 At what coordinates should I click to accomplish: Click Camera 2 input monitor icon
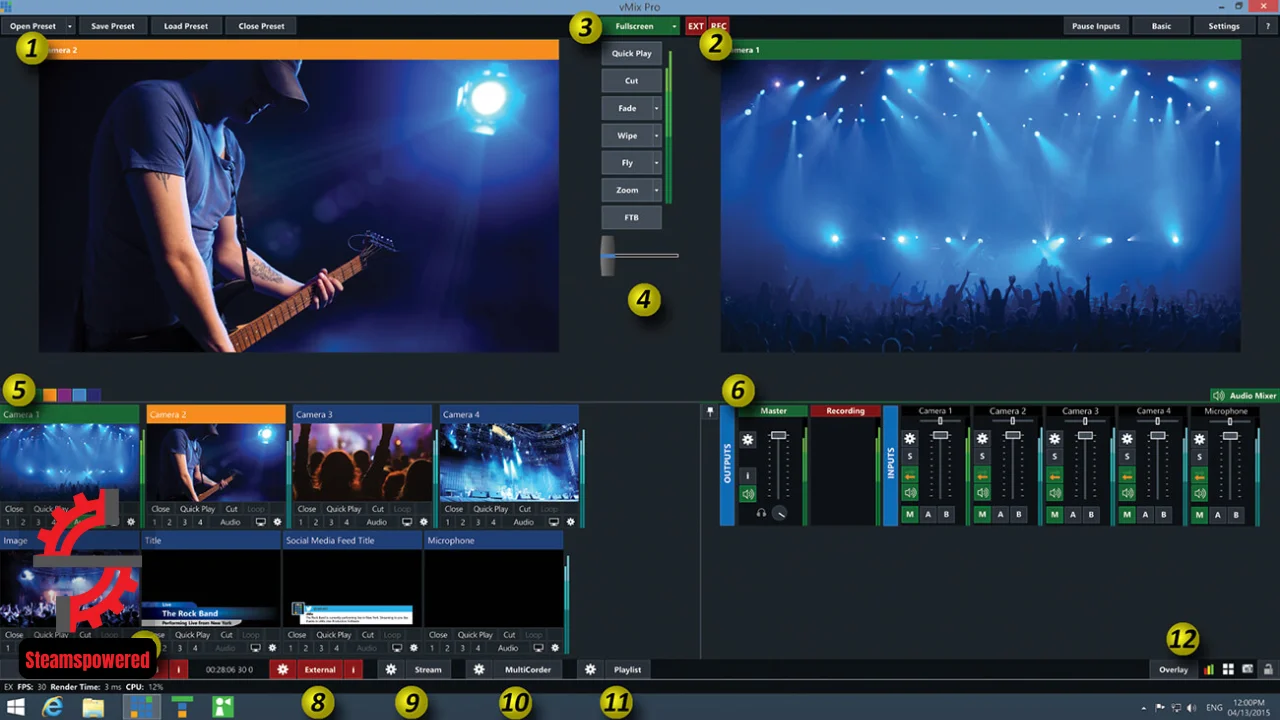[261, 522]
